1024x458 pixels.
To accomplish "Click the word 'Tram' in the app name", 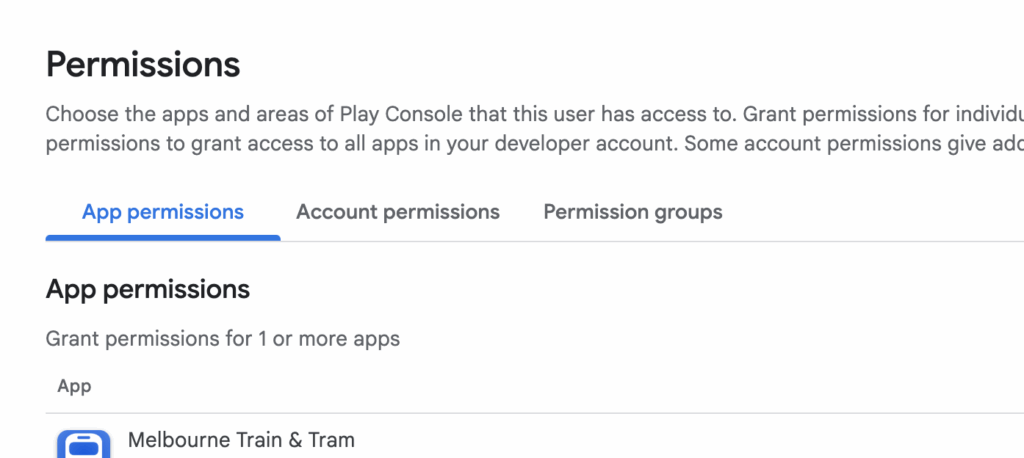I will 332,440.
